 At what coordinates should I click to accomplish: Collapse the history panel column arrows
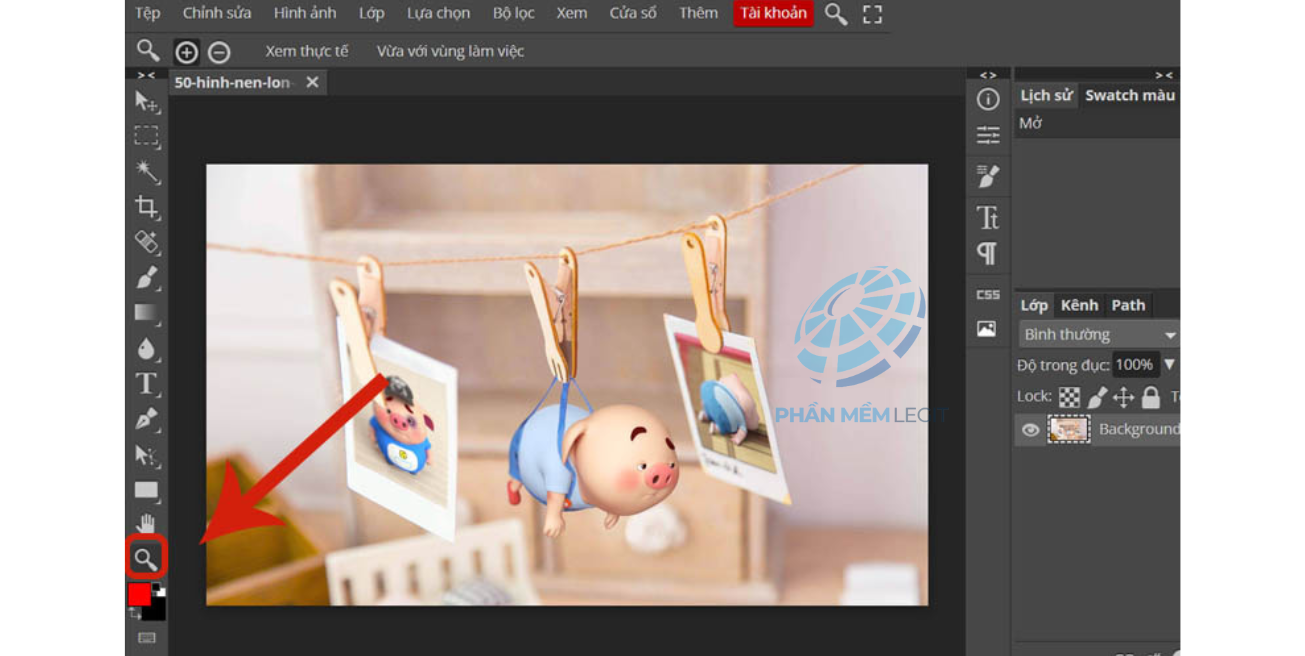(1164, 75)
